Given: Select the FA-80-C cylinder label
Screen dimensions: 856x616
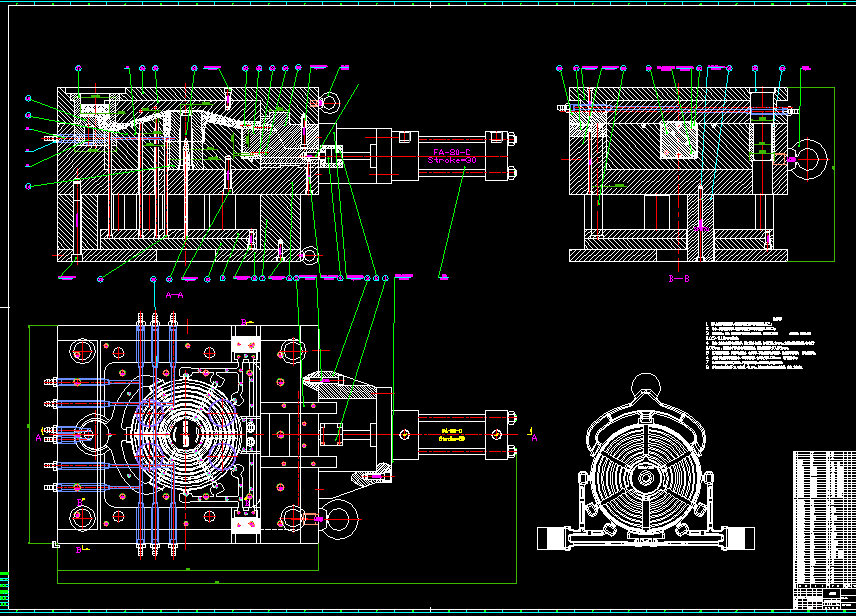Looking at the screenshot, I should (x=451, y=152).
